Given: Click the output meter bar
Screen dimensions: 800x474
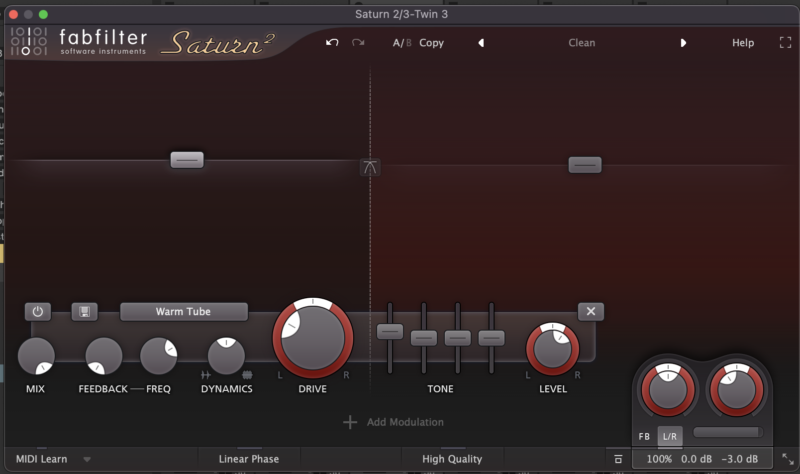Looking at the screenshot, I should [728, 432].
